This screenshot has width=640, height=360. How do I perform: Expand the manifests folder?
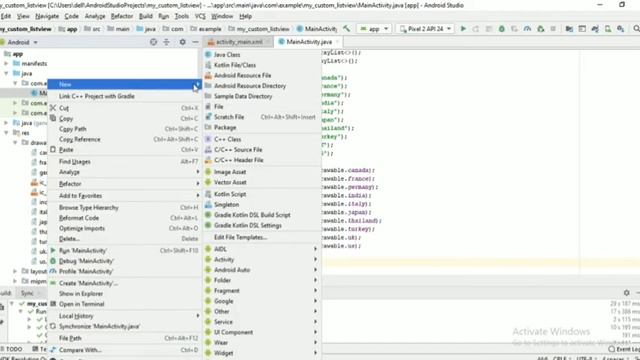pos(7,64)
